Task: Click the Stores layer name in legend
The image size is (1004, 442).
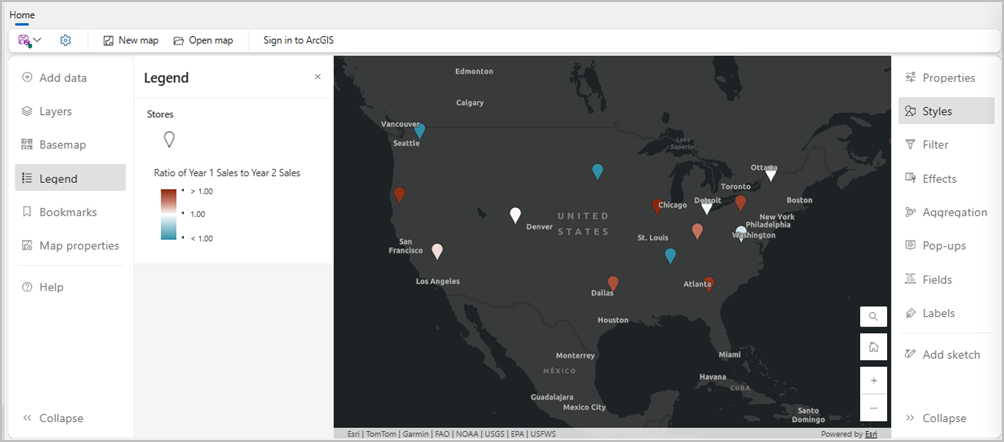Action: coord(161,114)
